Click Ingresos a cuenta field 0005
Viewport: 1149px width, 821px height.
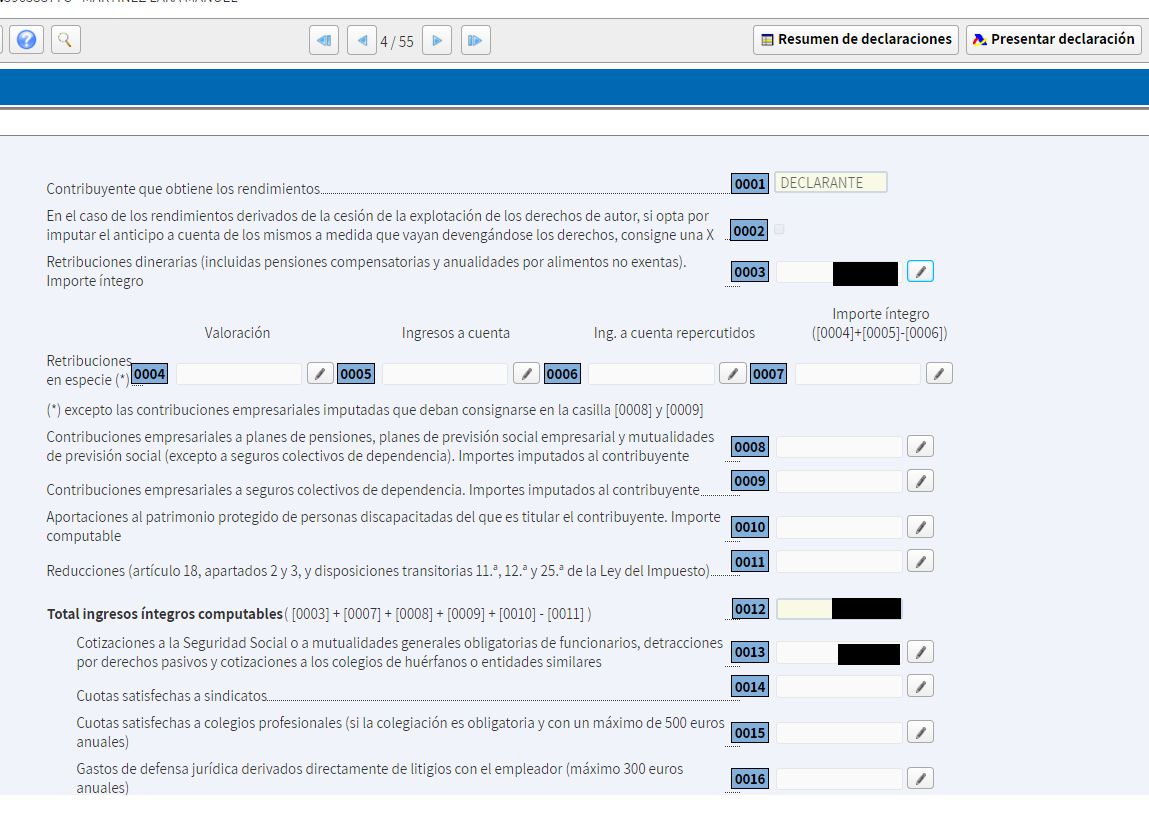444,374
